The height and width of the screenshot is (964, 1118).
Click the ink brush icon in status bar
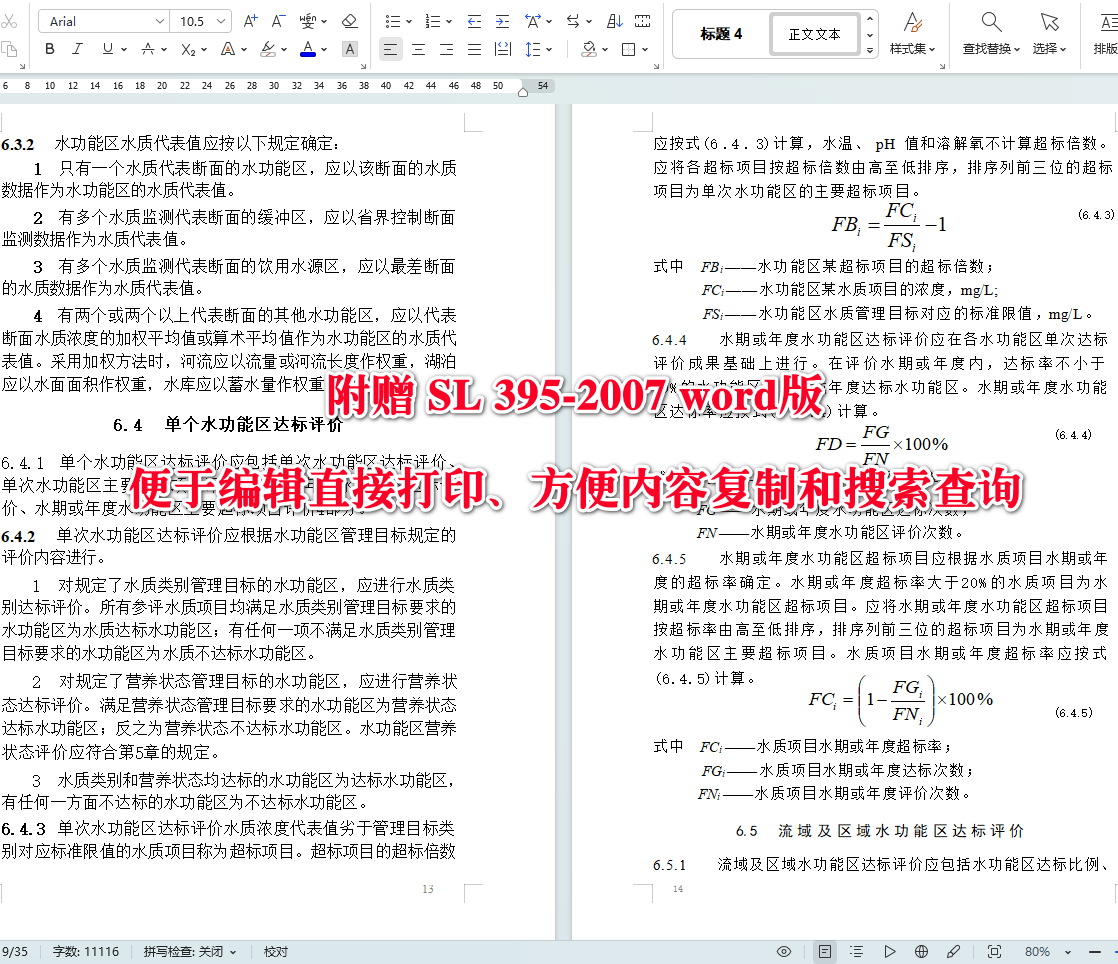[952, 951]
